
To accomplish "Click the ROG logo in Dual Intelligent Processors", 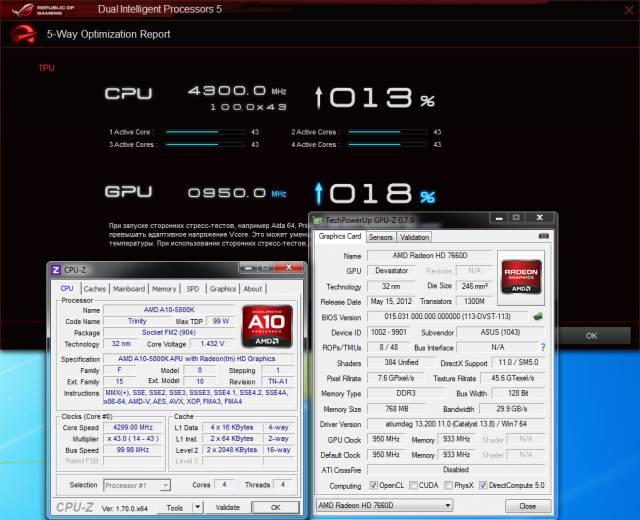I will click(x=23, y=10).
